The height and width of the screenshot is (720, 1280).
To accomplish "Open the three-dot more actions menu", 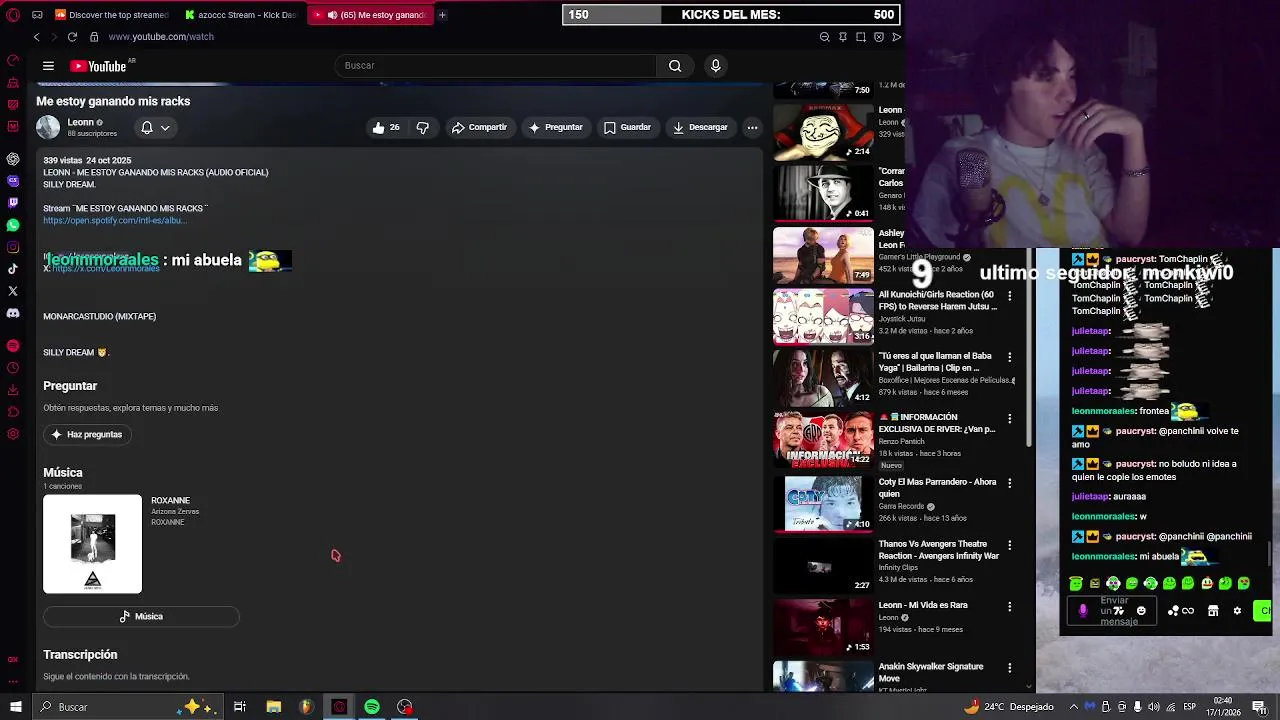I will pyautogui.click(x=752, y=127).
